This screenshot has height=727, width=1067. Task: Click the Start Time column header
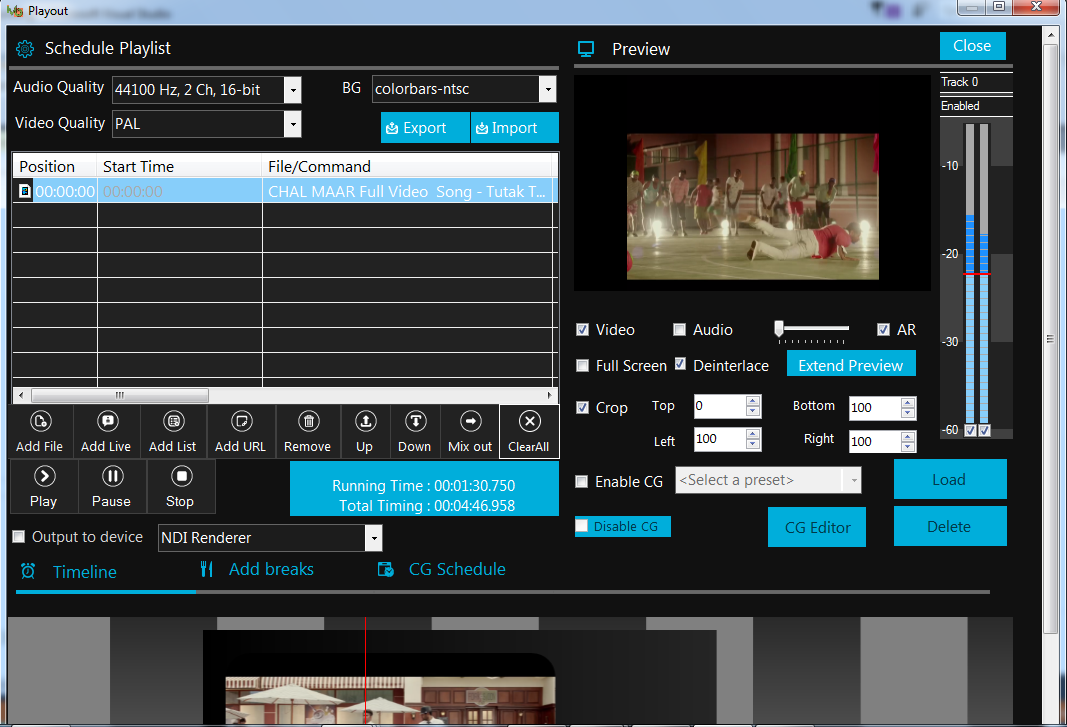[180, 166]
